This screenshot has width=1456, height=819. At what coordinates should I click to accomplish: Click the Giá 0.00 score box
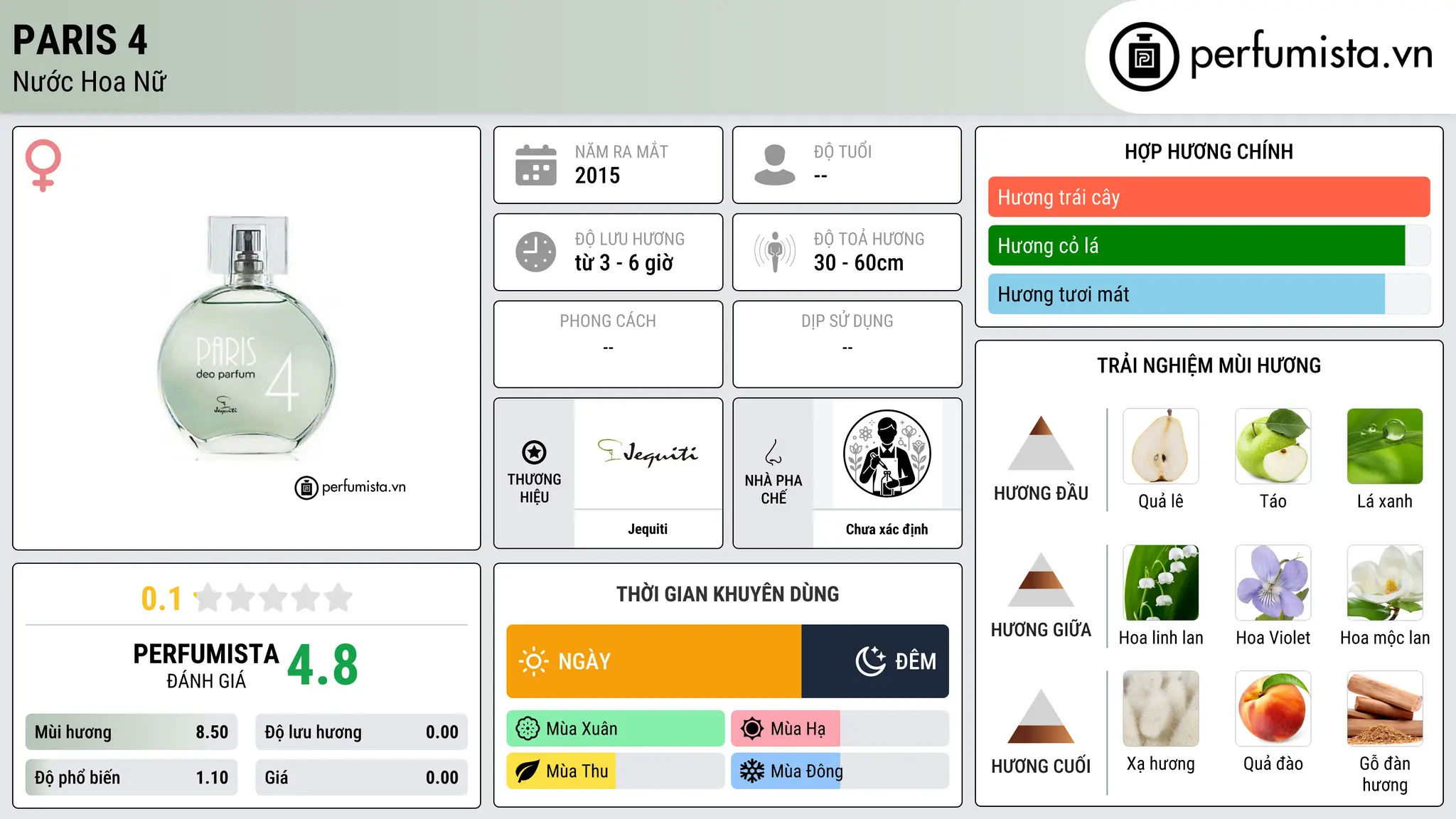(x=361, y=778)
